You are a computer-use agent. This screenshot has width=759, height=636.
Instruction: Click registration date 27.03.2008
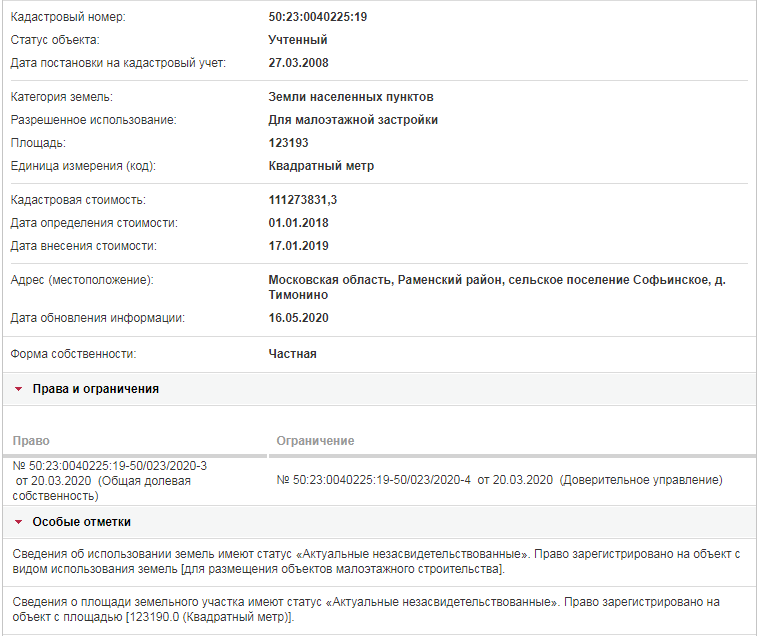298,63
